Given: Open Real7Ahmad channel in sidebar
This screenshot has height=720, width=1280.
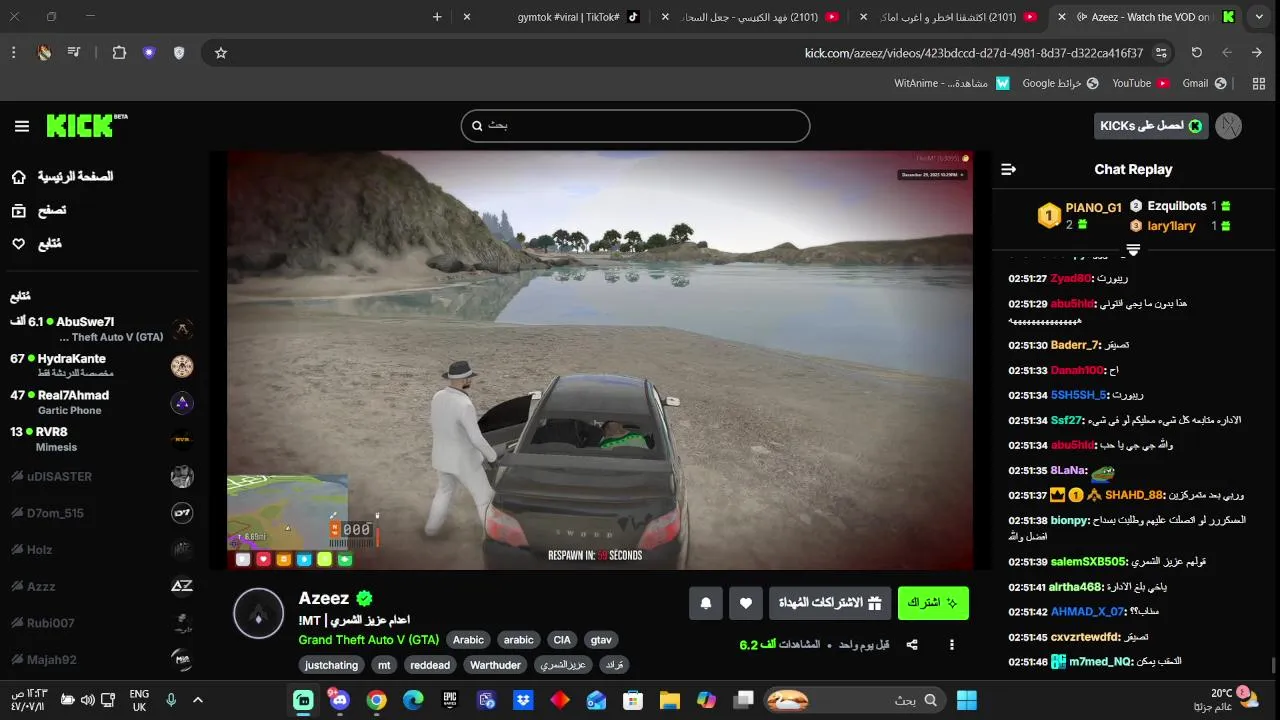Looking at the screenshot, I should click(100, 402).
